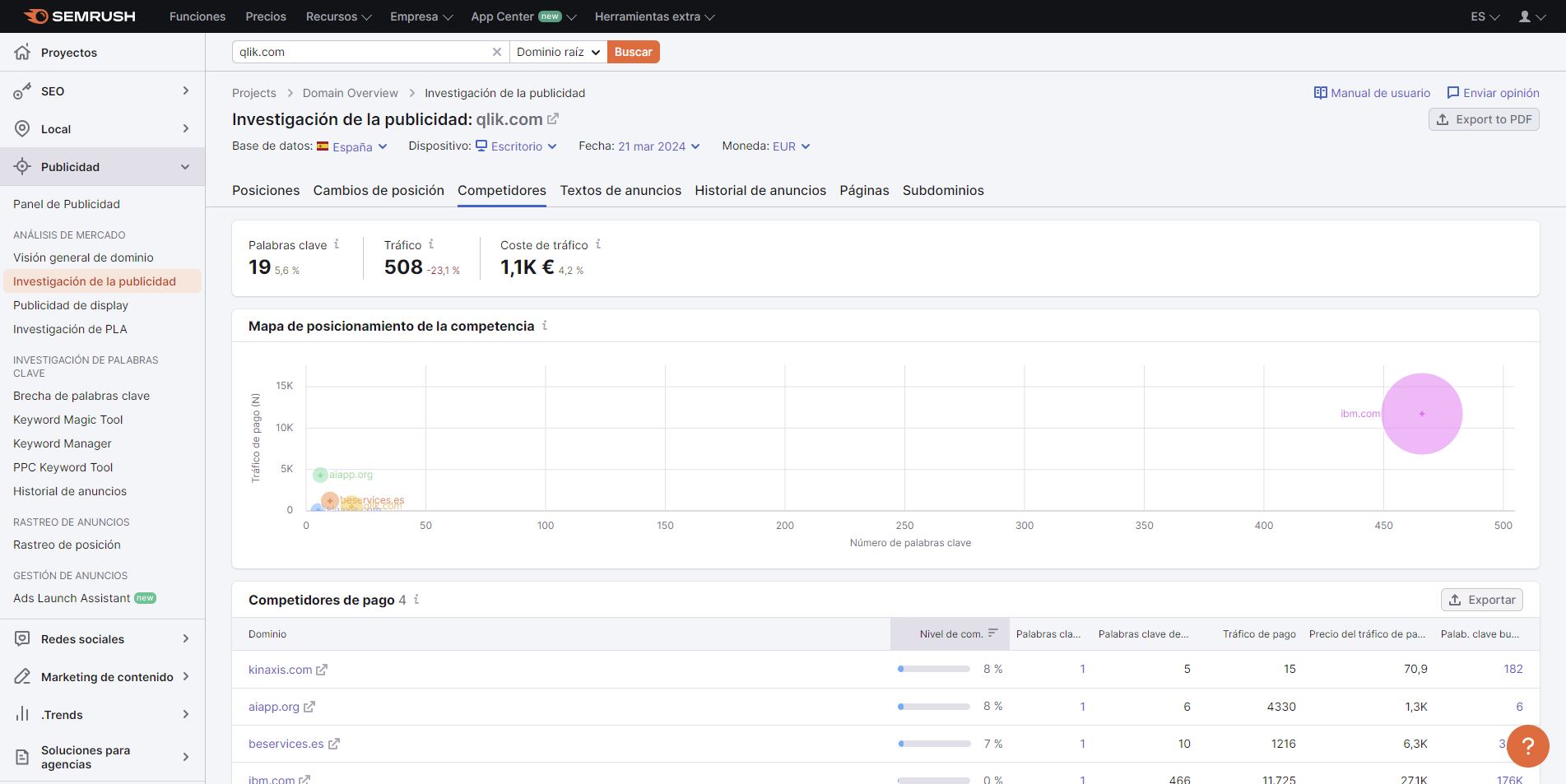Click the sort icon in Nivel de com. column
The height and width of the screenshot is (784, 1566).
[x=993, y=633]
